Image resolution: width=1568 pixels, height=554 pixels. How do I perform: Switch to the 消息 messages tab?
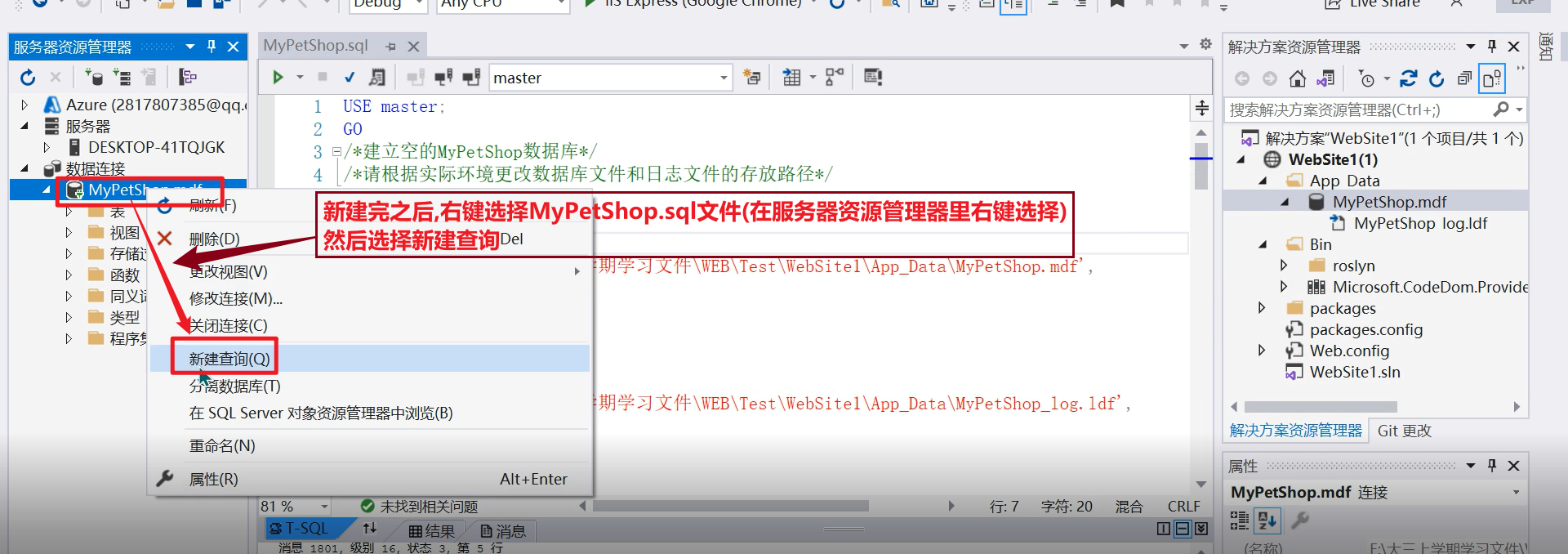coord(503,531)
